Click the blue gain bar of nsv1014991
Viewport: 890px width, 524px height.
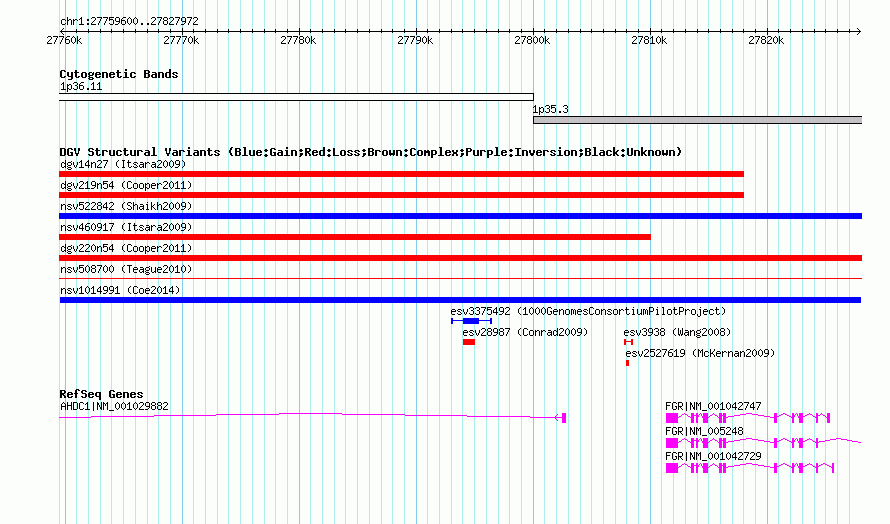(x=460, y=300)
